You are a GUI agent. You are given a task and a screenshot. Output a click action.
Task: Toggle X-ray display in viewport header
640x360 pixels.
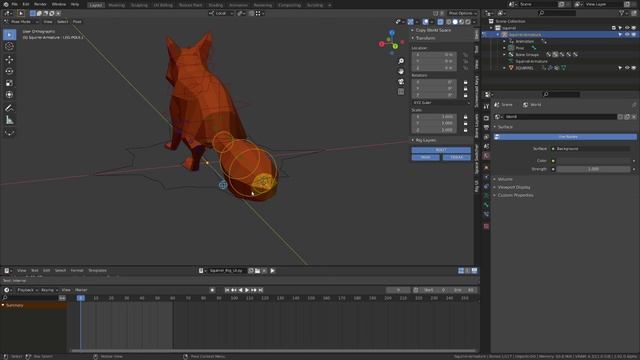tap(440, 22)
